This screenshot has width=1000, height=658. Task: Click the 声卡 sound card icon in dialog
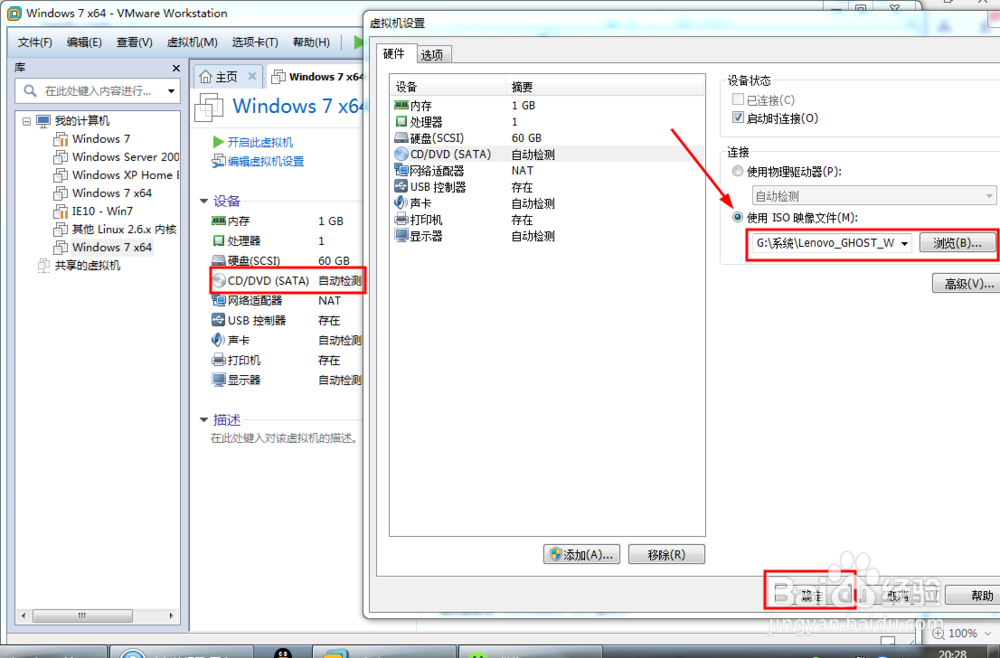pos(401,203)
